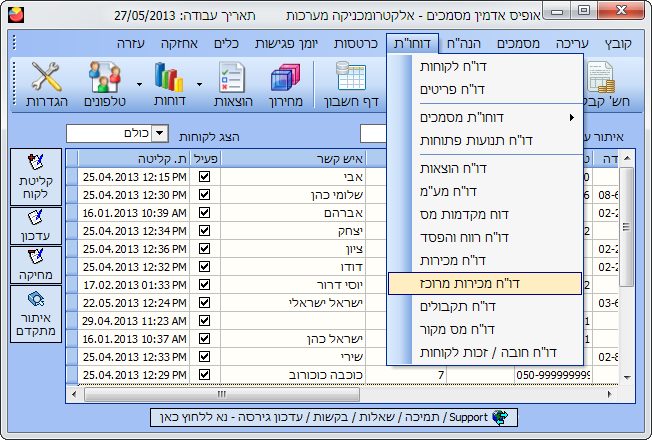
Task: Select דו"ח רווח והפסד menu entry
Action: point(485,237)
